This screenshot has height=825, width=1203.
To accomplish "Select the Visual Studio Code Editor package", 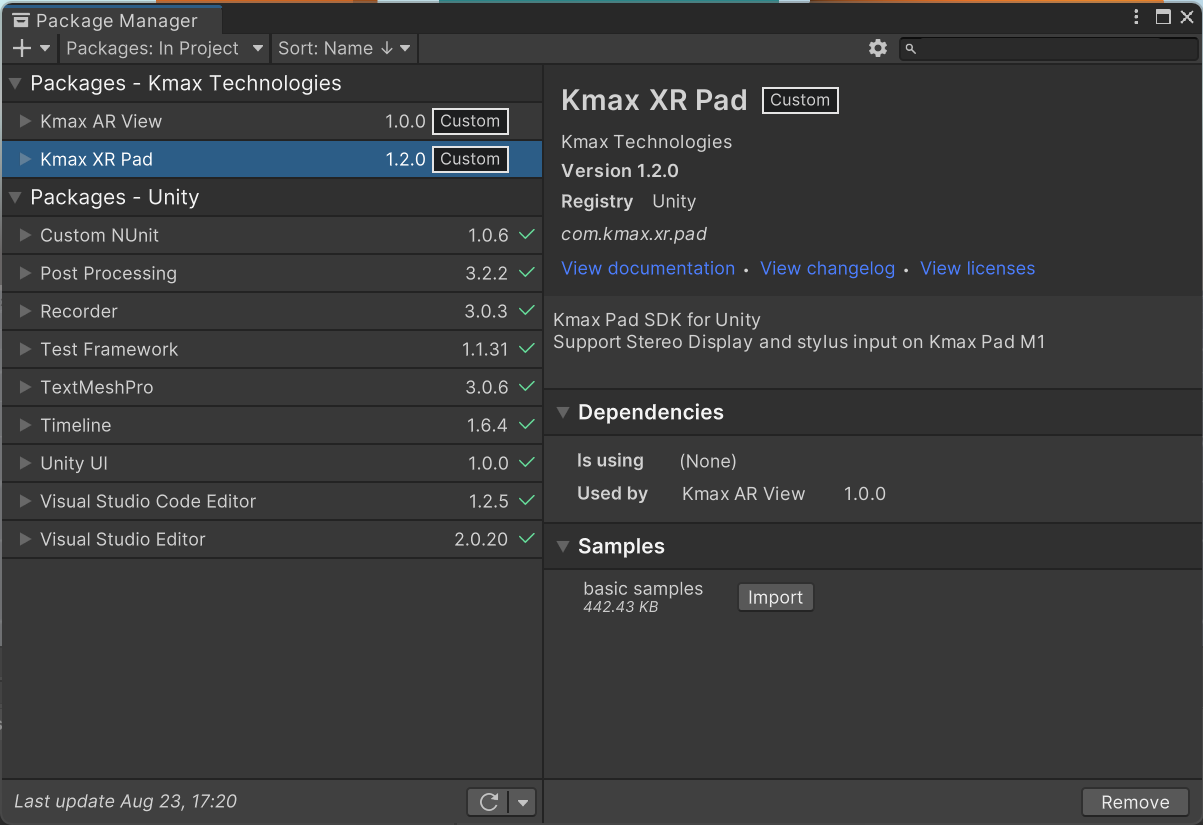I will 272,501.
